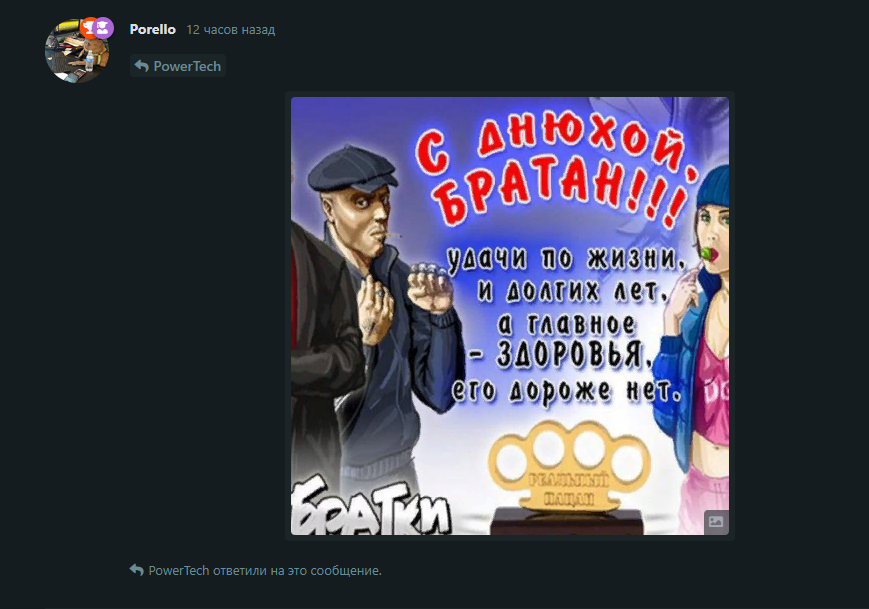Viewport: 869px width, 609px height.
Task: Click the reply arrow icon beside PowerTech chip
Action: click(x=141, y=66)
